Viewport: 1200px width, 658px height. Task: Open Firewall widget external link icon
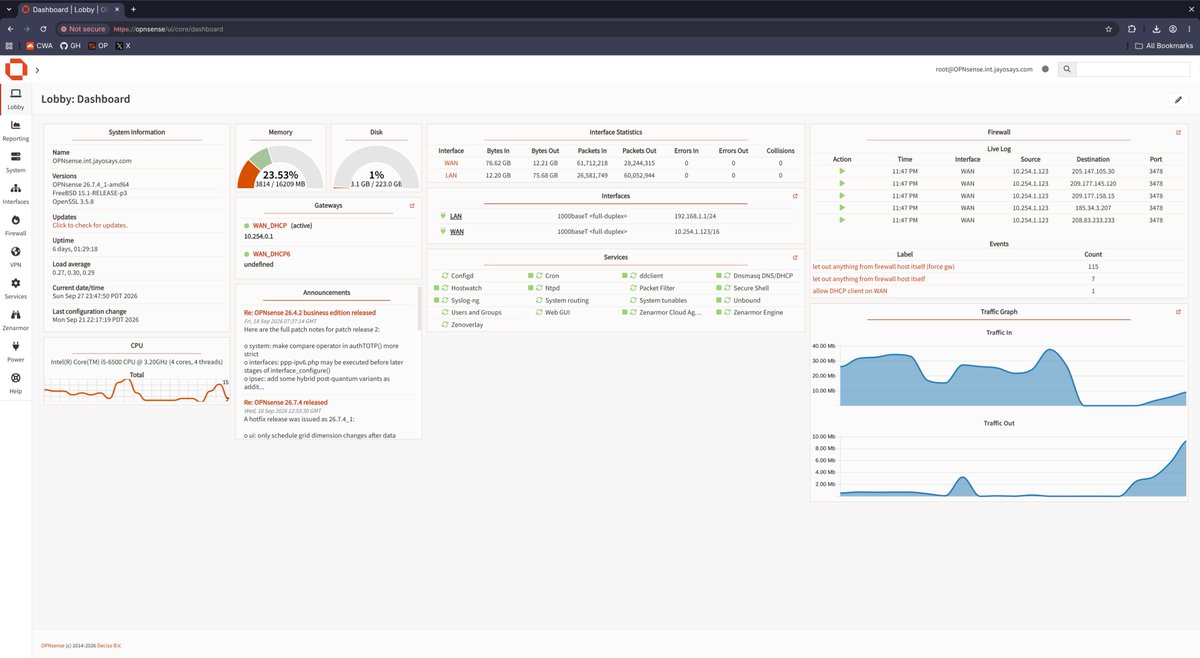point(1179,132)
